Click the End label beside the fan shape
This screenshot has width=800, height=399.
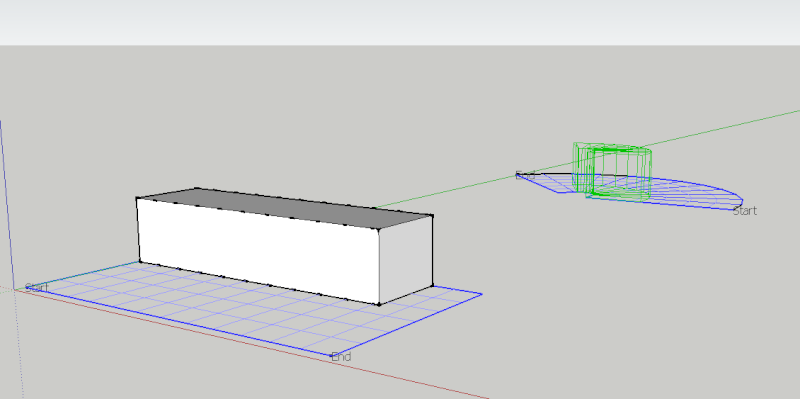pos(525,175)
